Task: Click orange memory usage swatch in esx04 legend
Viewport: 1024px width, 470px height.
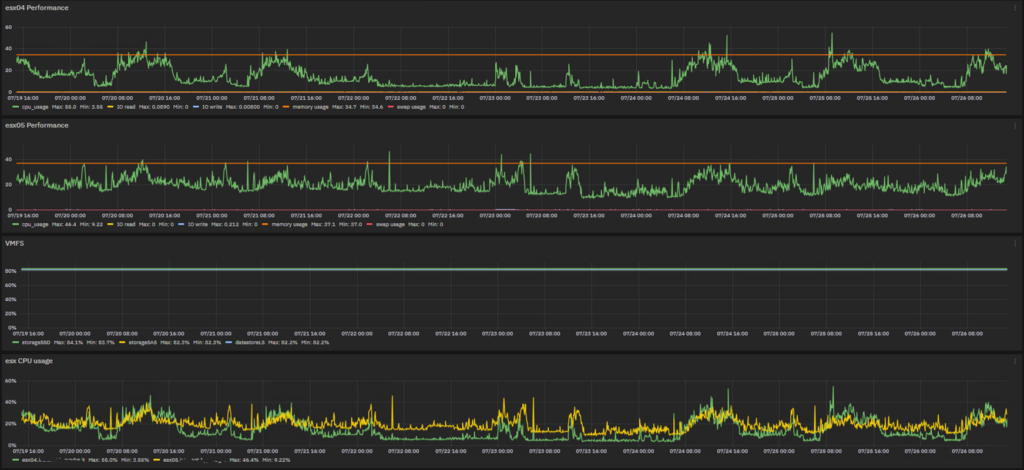Action: [x=286, y=106]
